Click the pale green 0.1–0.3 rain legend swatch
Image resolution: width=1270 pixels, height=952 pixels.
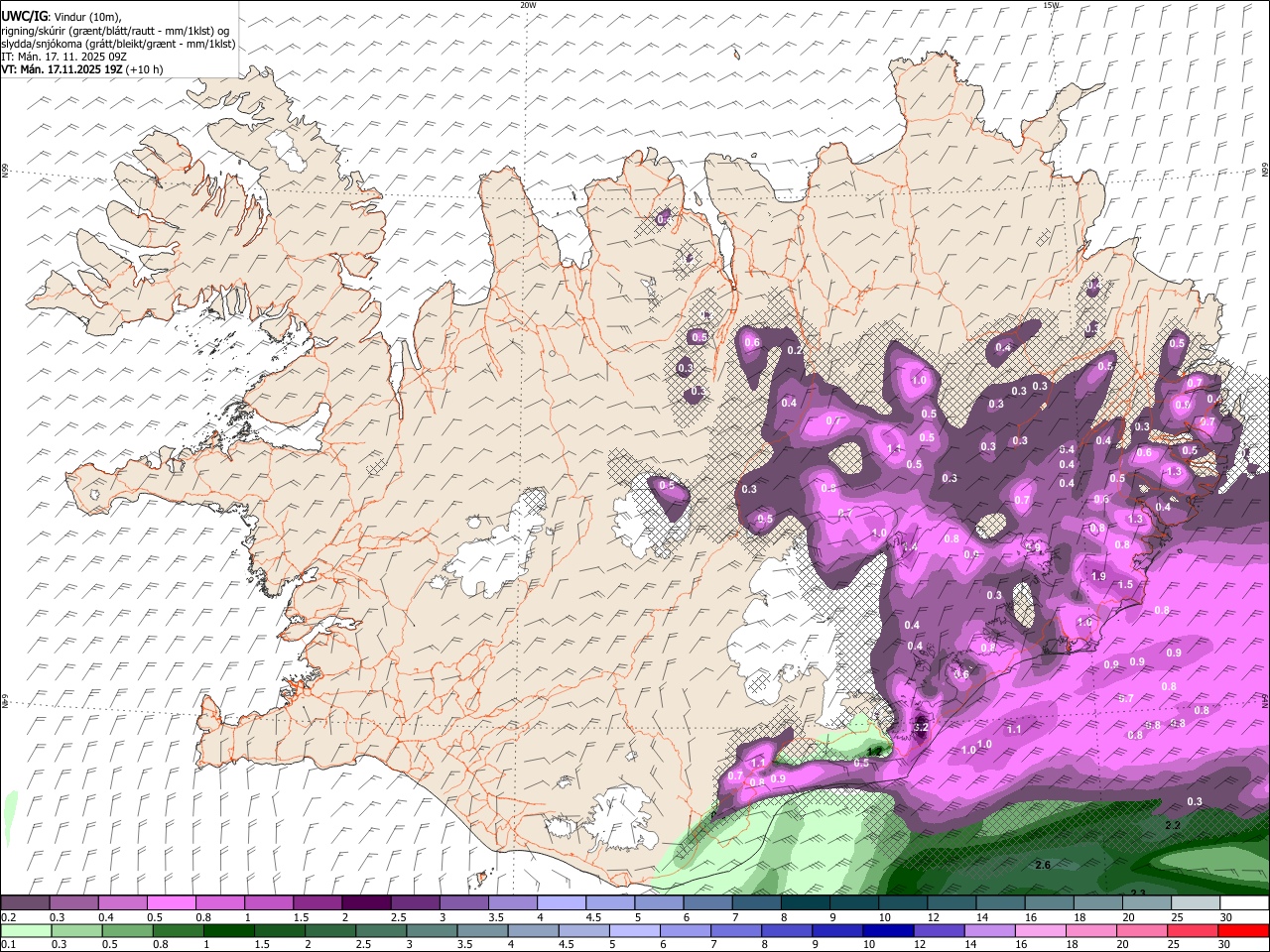click(x=26, y=930)
